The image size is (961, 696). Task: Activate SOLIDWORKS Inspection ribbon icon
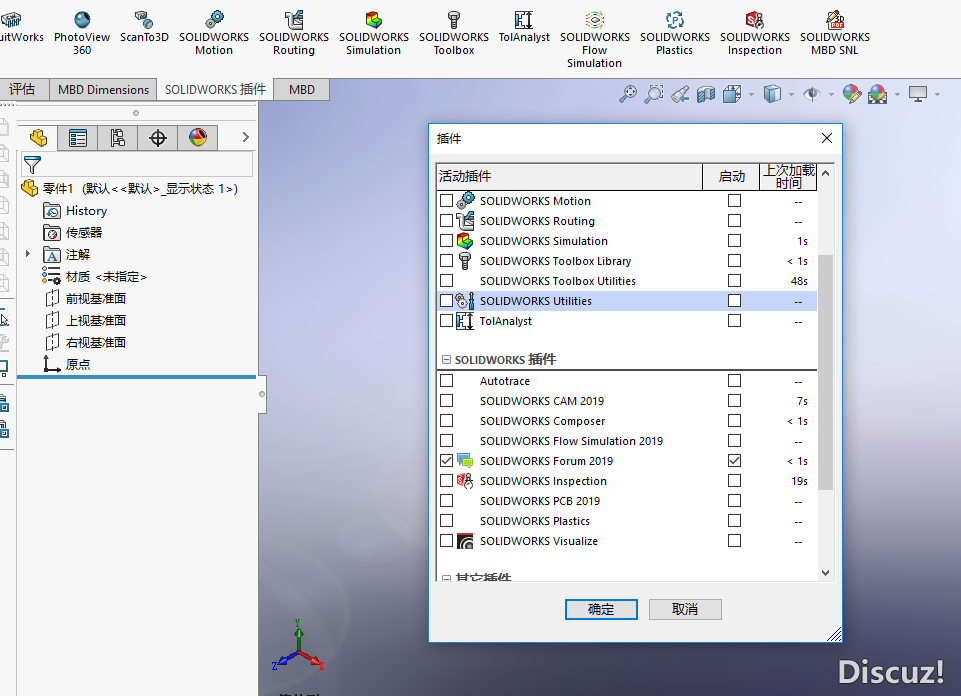pyautogui.click(x=754, y=33)
